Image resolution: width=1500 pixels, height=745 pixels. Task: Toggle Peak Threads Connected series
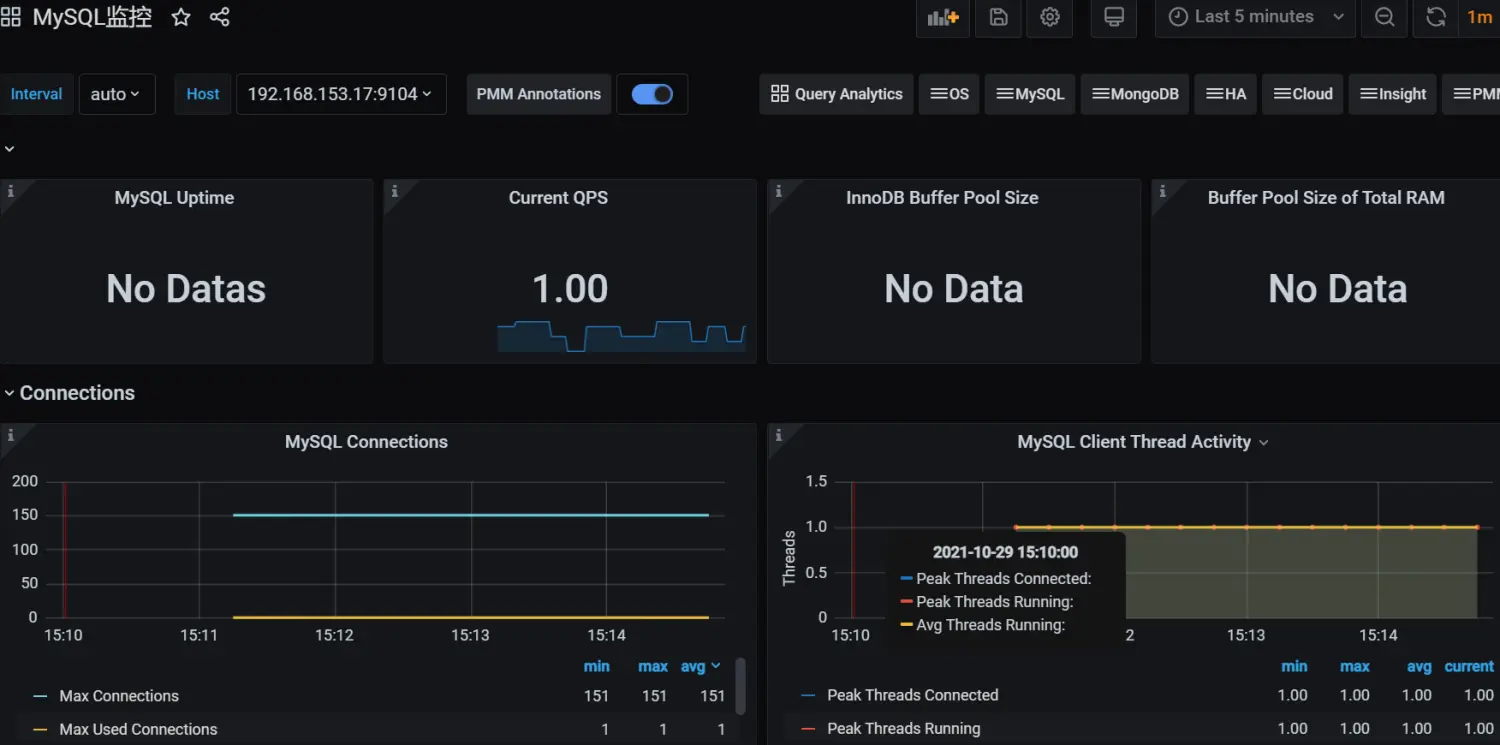913,695
